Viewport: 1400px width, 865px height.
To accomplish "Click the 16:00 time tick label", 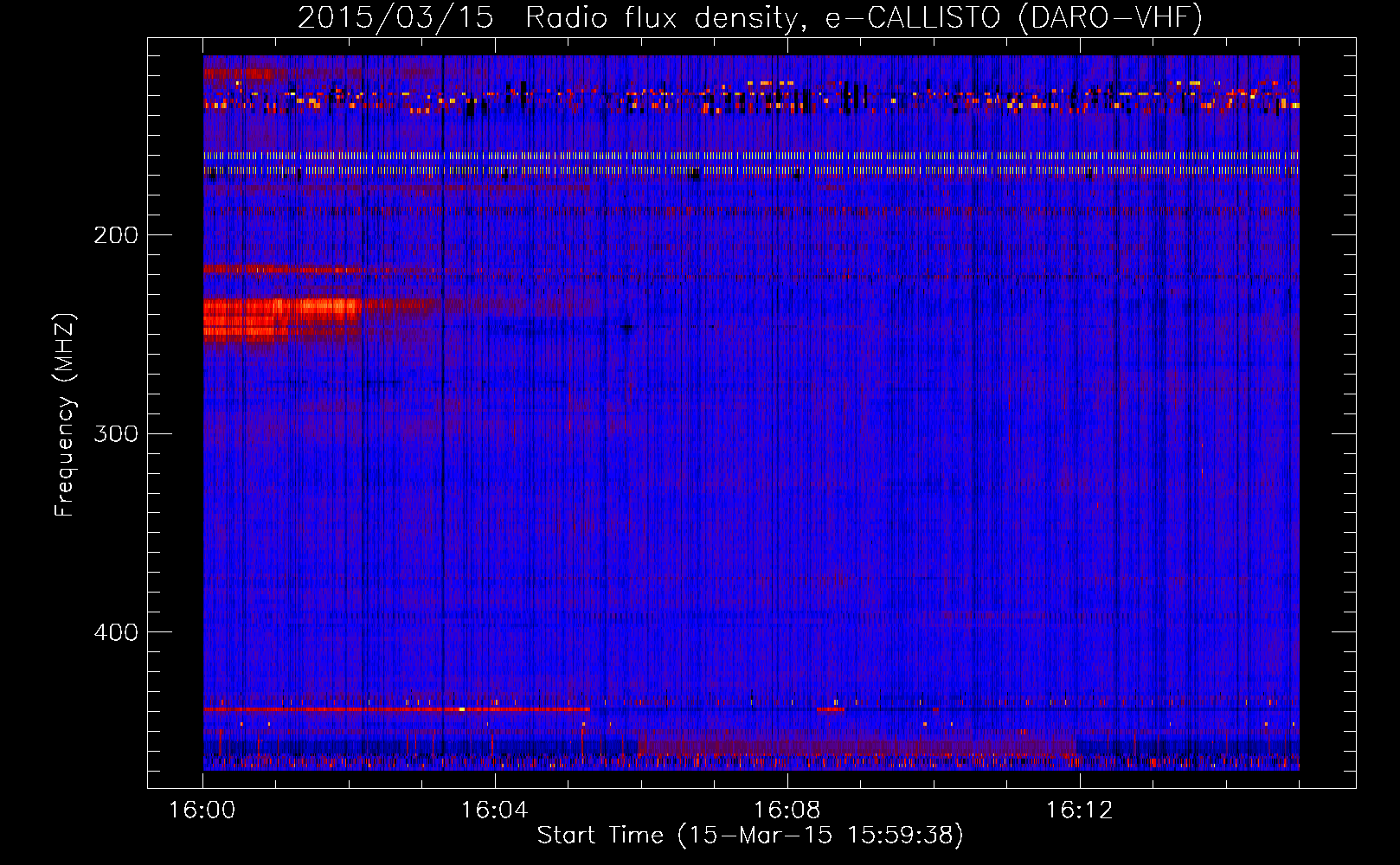I will coord(202,811).
